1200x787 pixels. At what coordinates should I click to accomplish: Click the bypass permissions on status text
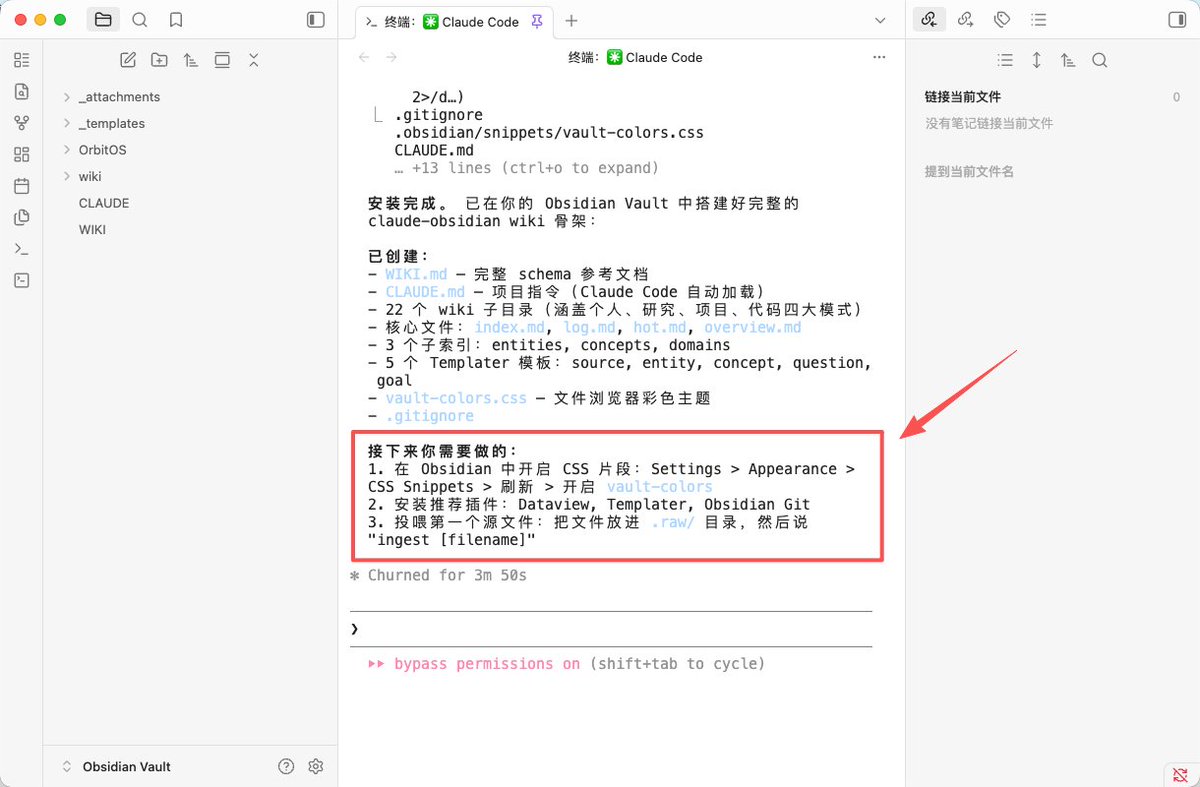(x=487, y=664)
